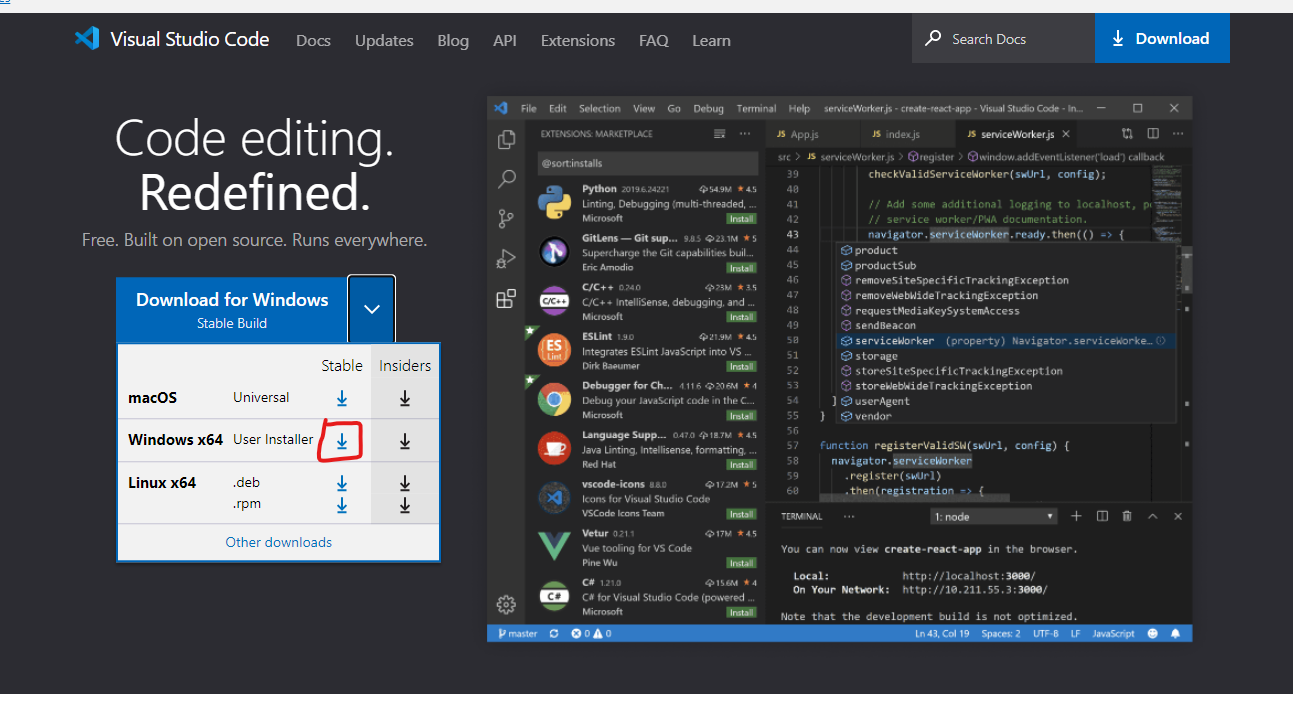
Task: Open terminal panel ellipsis menu
Action: point(849,517)
